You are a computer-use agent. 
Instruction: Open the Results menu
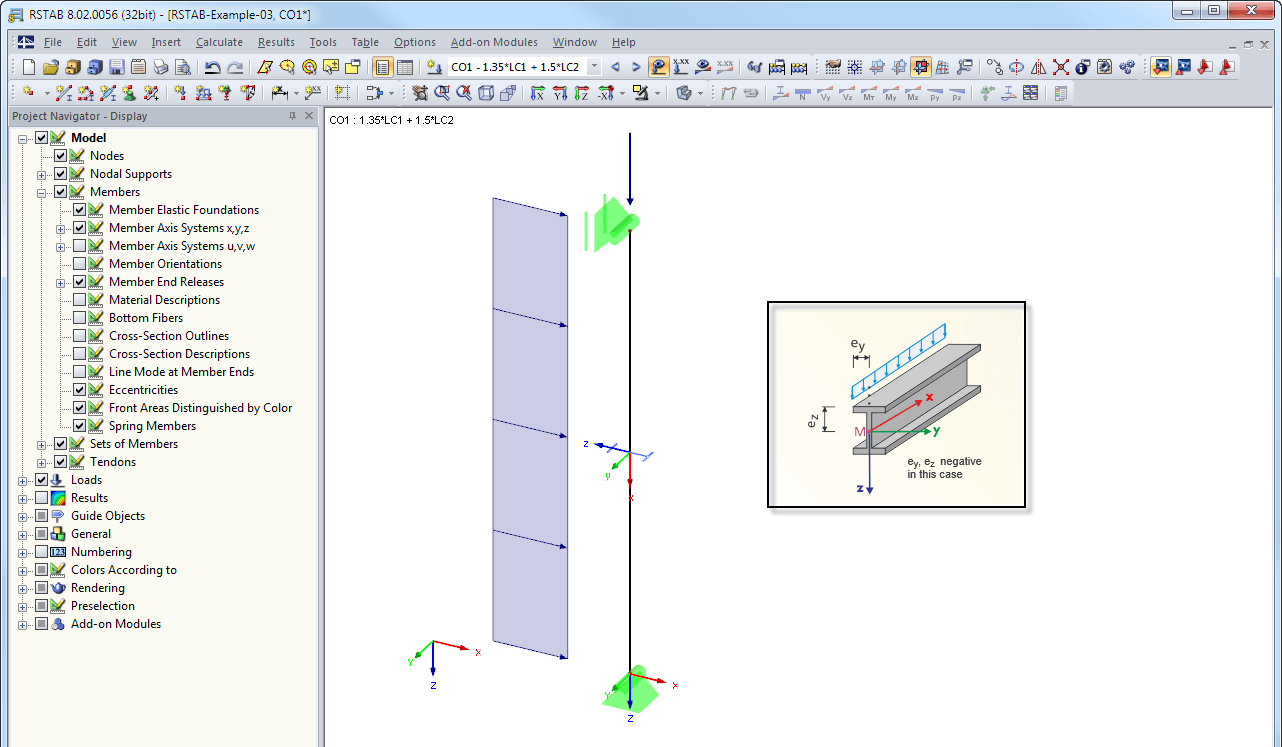pos(276,42)
